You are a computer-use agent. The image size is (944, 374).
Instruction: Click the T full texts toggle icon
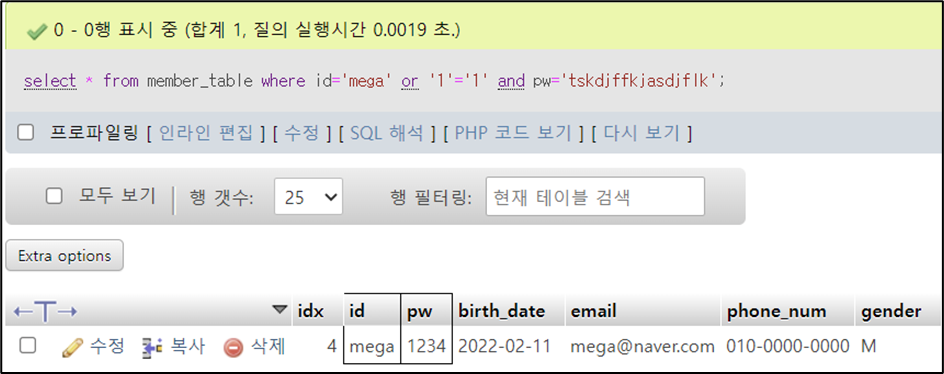46,311
